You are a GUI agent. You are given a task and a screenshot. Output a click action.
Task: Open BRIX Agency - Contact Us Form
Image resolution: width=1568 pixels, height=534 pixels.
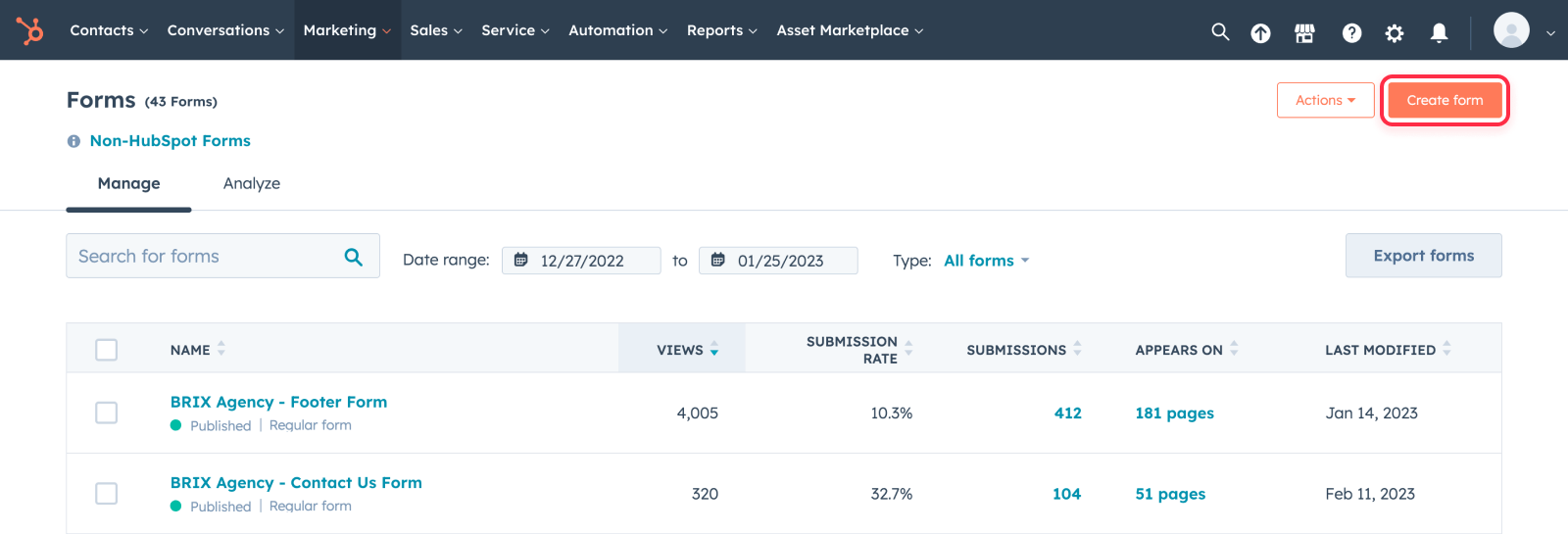(296, 483)
